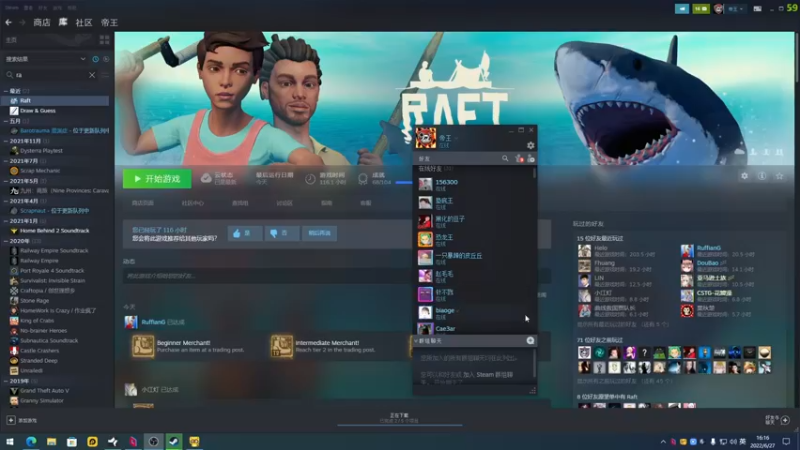This screenshot has height=450, width=800.
Task: Collapse the 2019年 category
Action: tap(6, 381)
